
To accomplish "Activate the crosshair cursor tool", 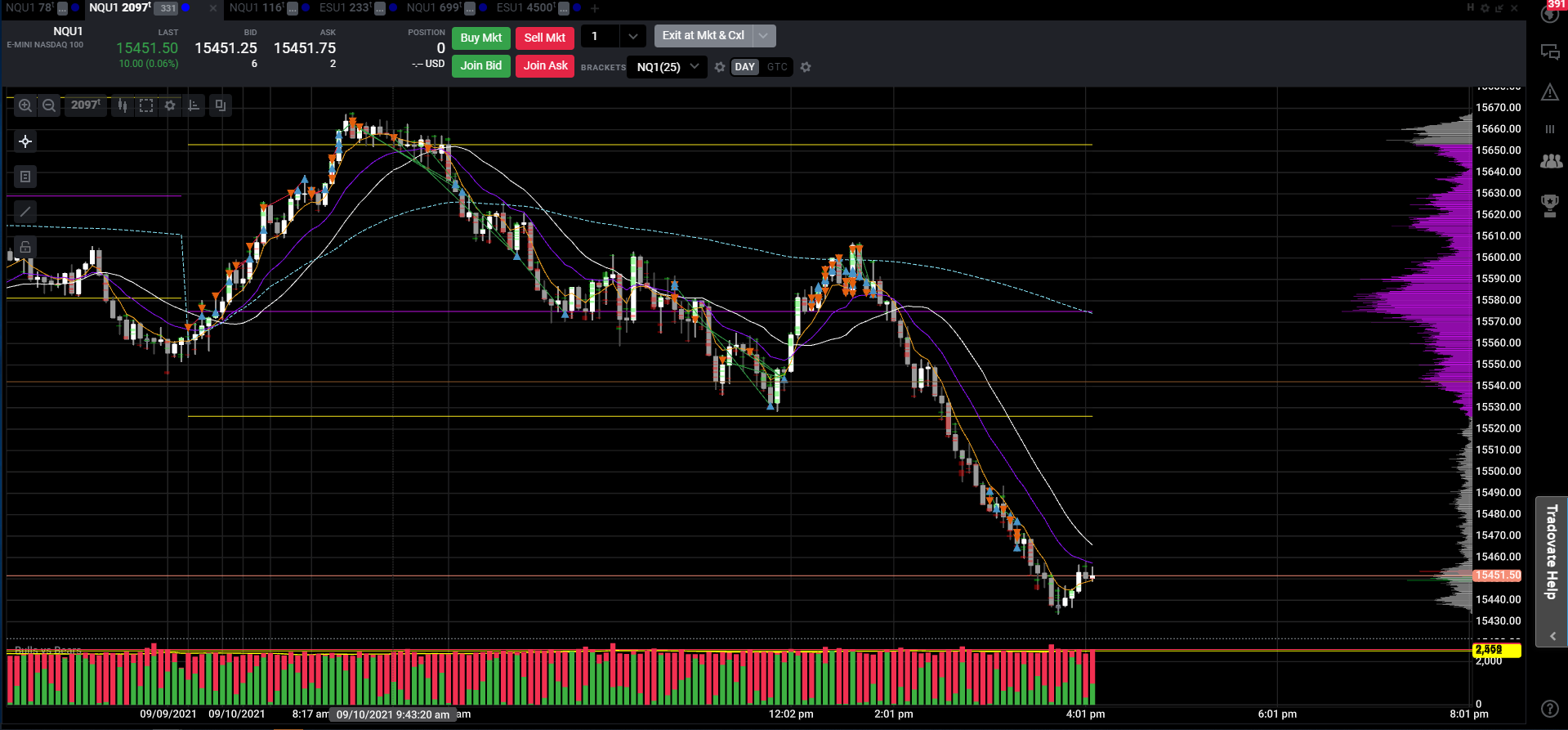I will pos(25,141).
